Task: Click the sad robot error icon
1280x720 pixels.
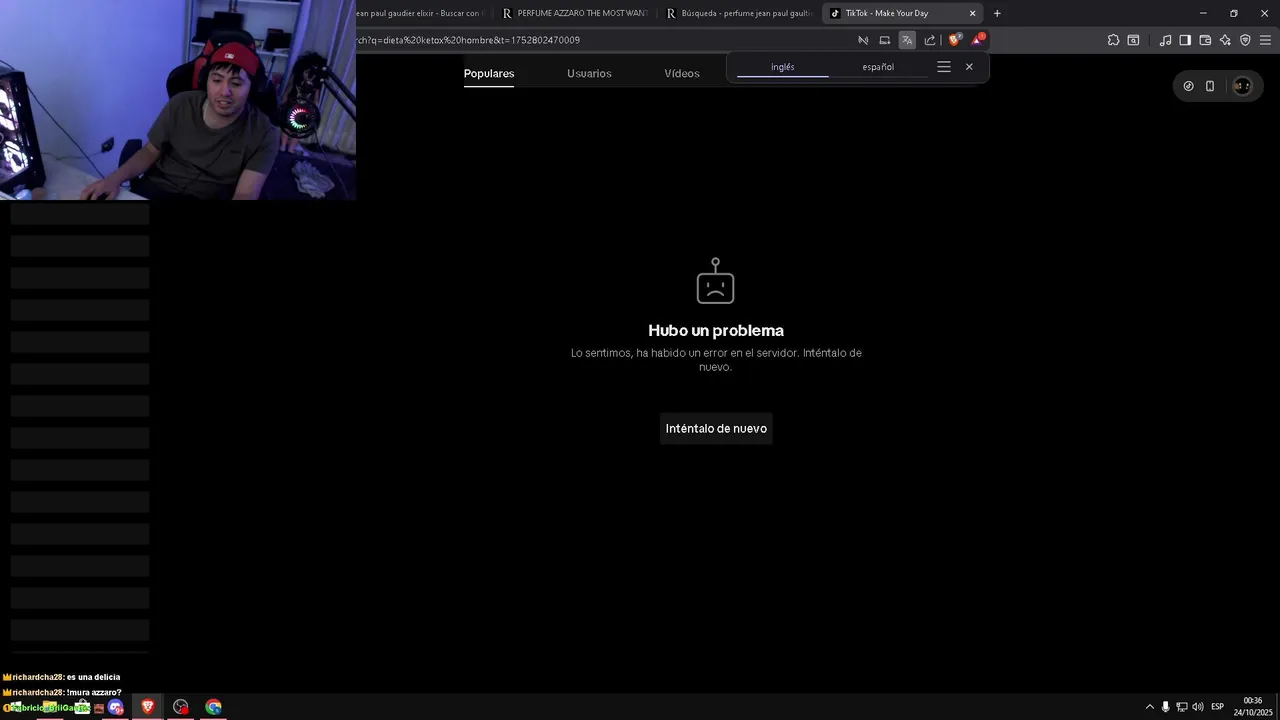Action: tap(715, 281)
